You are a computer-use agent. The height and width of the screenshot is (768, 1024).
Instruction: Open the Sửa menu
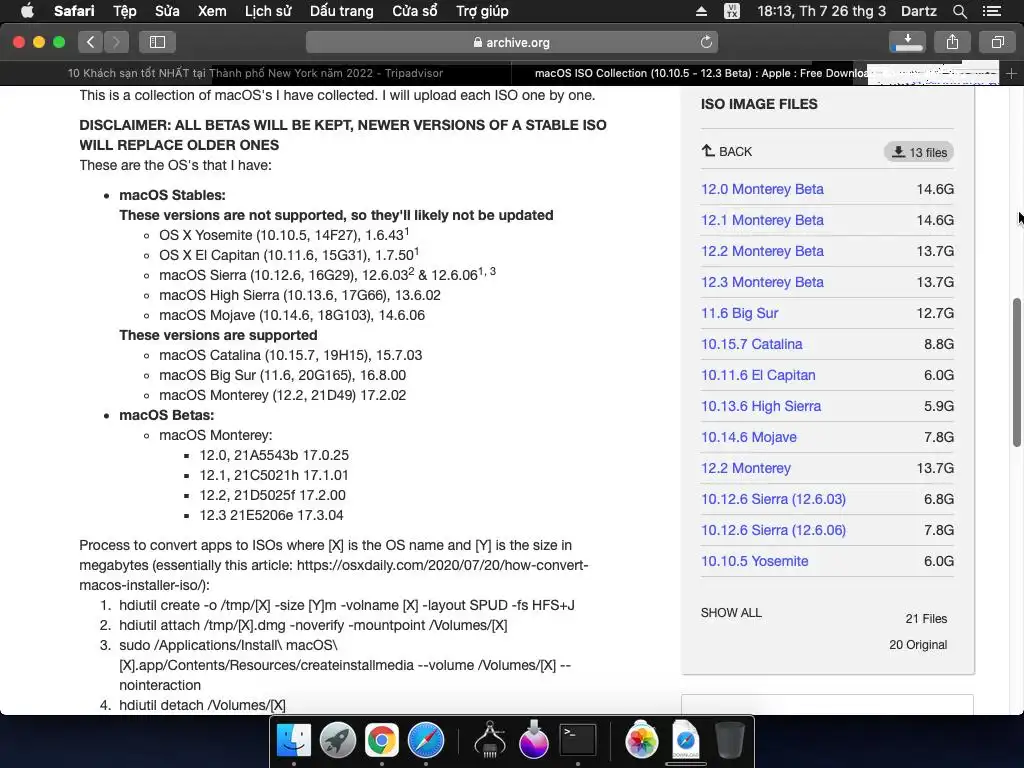coord(167,11)
